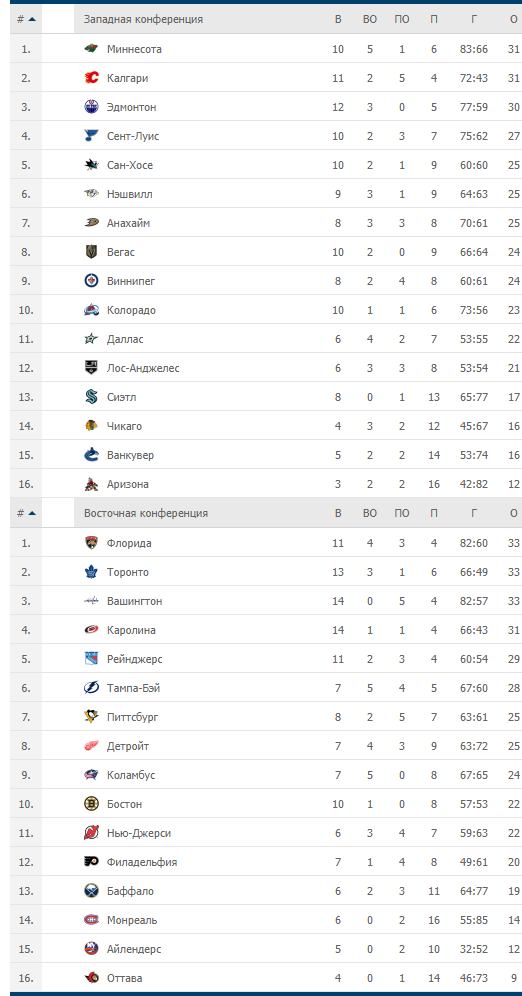
Task: Open the Колорадо team link
Action: (x=131, y=310)
